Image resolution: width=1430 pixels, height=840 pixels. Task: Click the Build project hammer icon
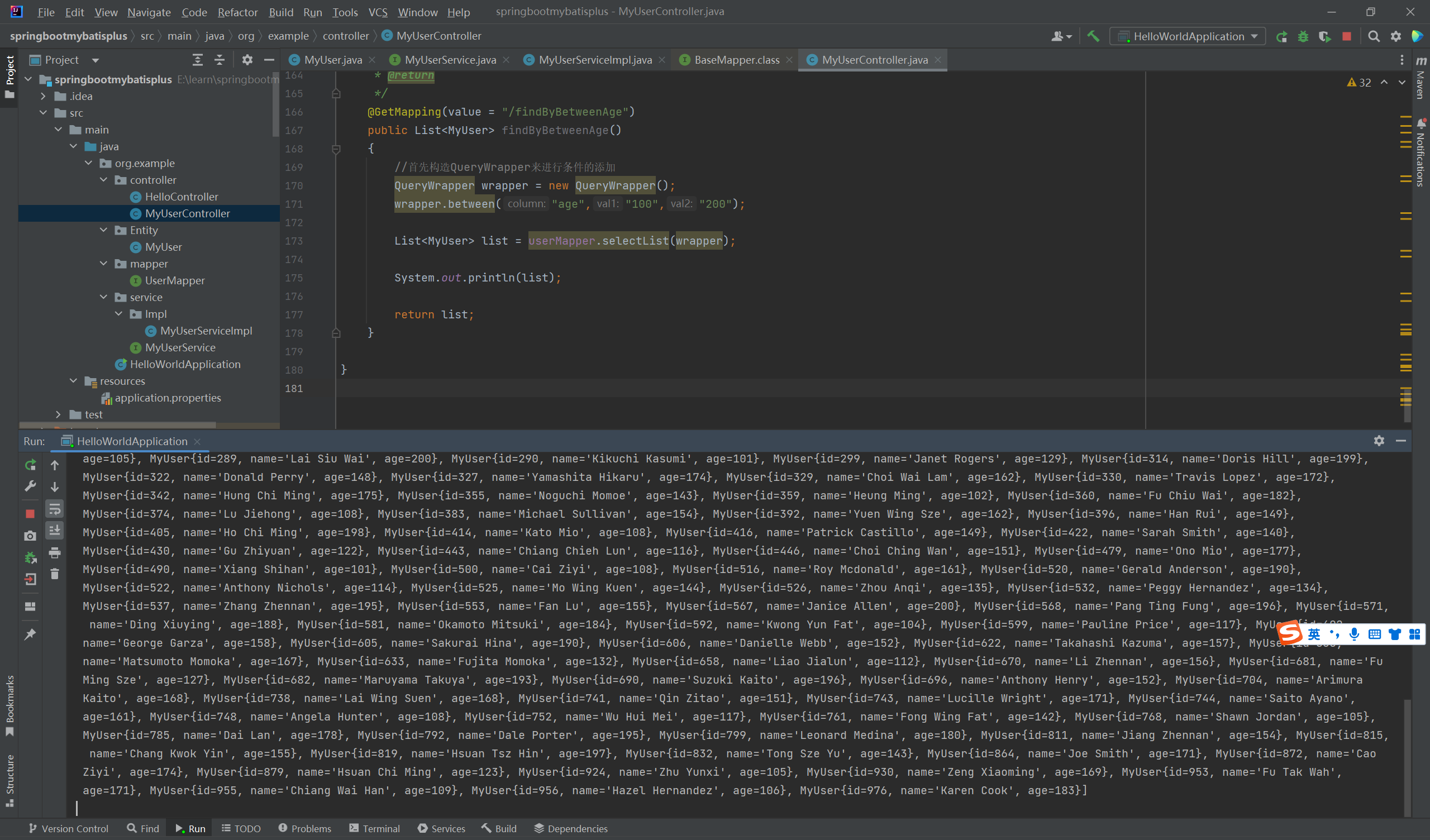[1093, 36]
